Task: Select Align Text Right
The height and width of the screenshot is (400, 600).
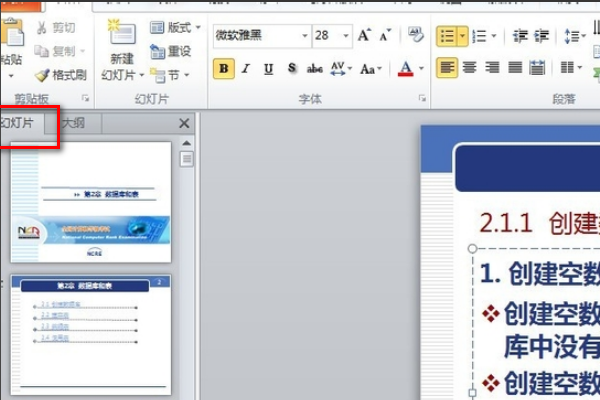Action: click(492, 68)
